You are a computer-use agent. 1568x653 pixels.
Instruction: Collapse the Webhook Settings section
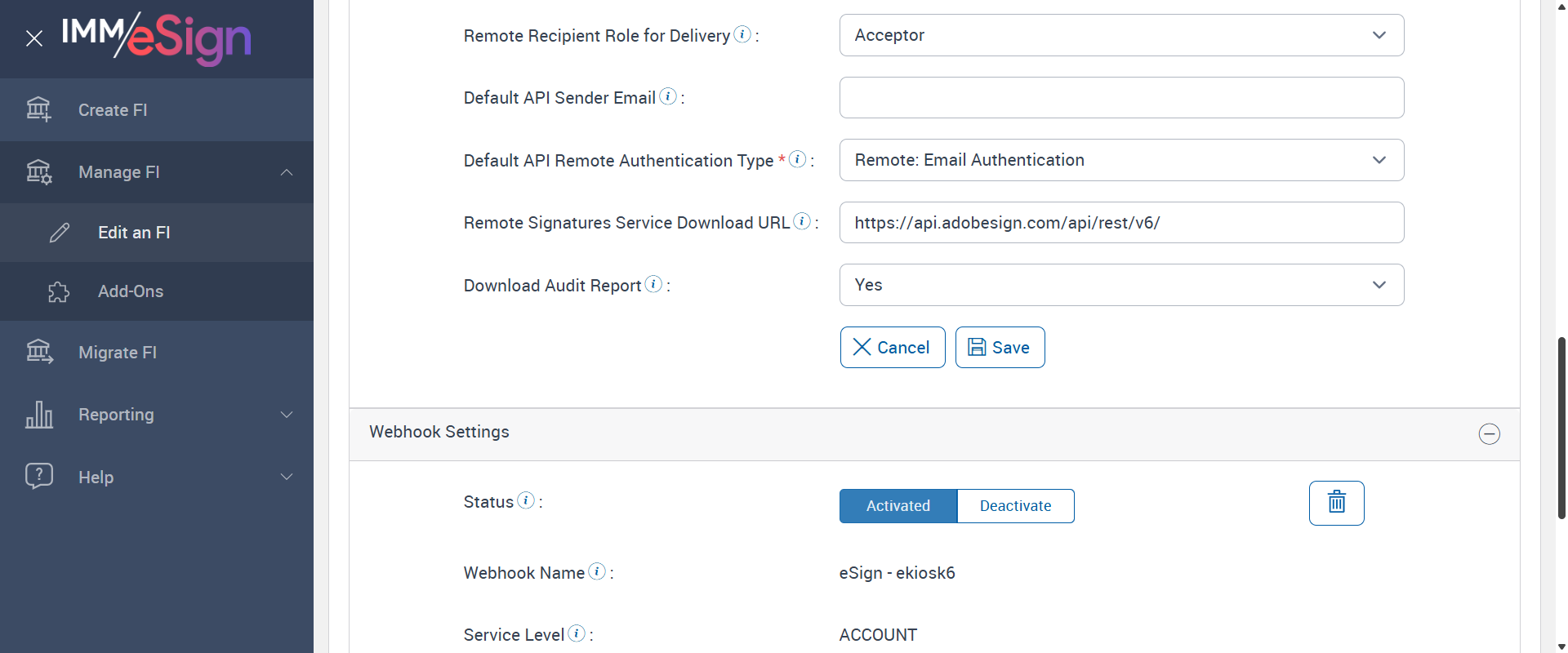pos(1489,433)
